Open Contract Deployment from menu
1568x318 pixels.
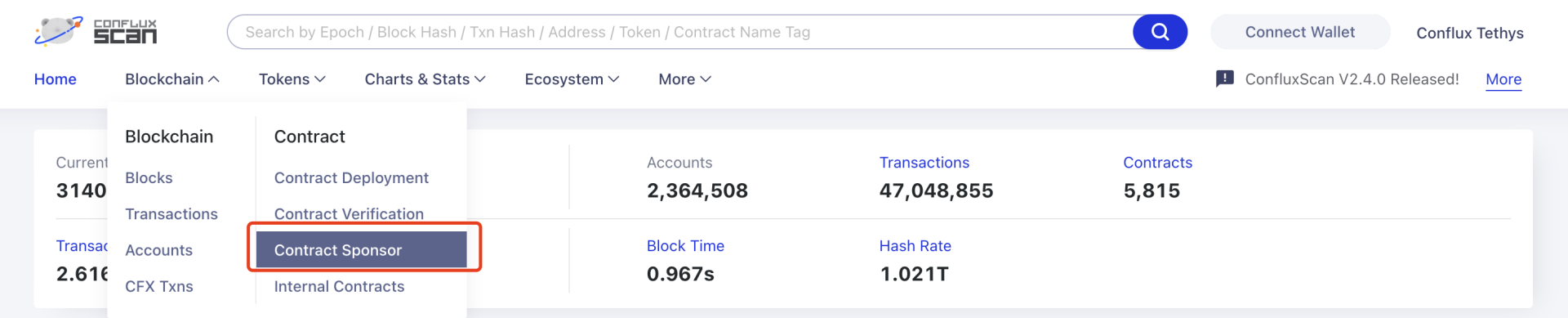click(x=351, y=177)
